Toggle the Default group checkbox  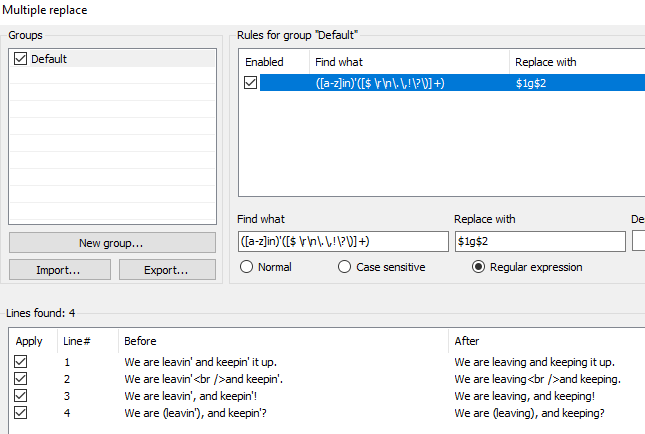(21, 59)
